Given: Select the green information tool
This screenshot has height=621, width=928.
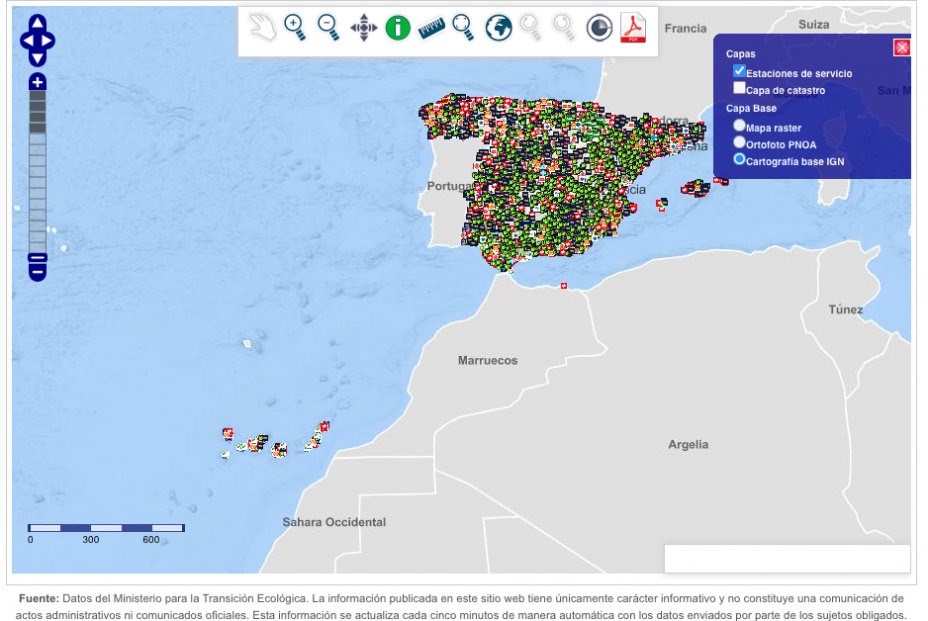Looking at the screenshot, I should [x=397, y=28].
